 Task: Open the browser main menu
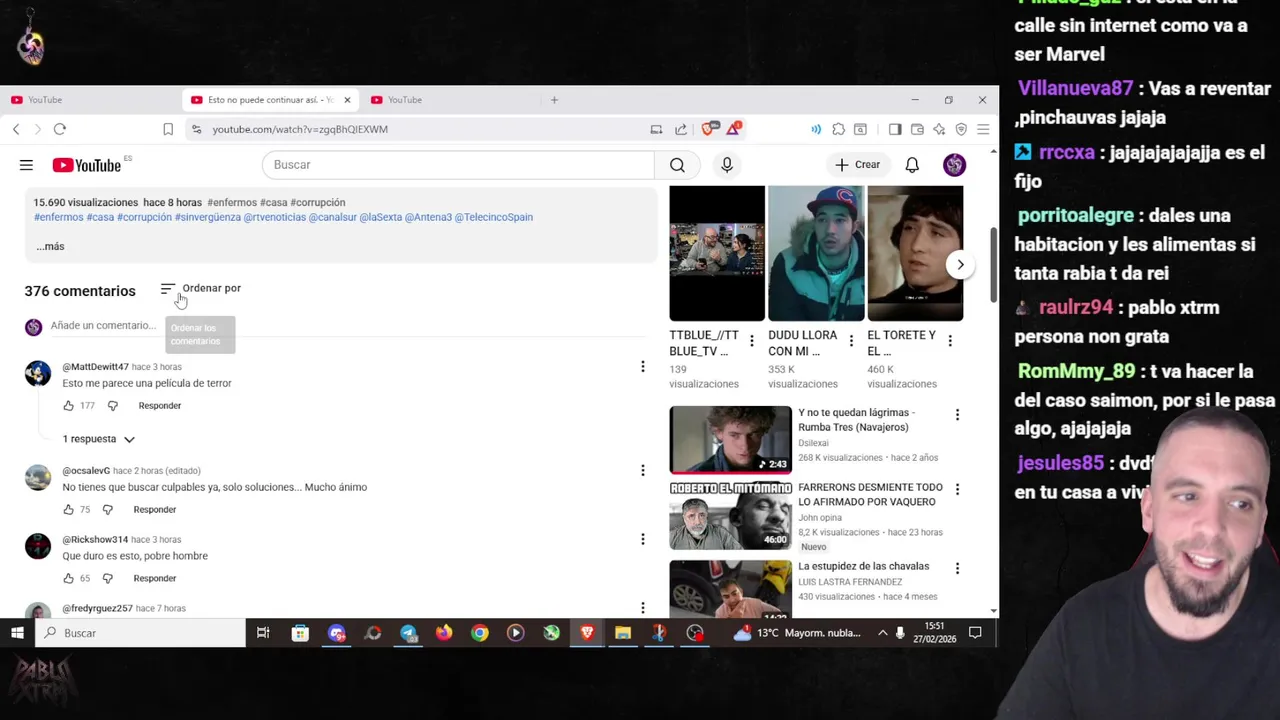tap(983, 129)
